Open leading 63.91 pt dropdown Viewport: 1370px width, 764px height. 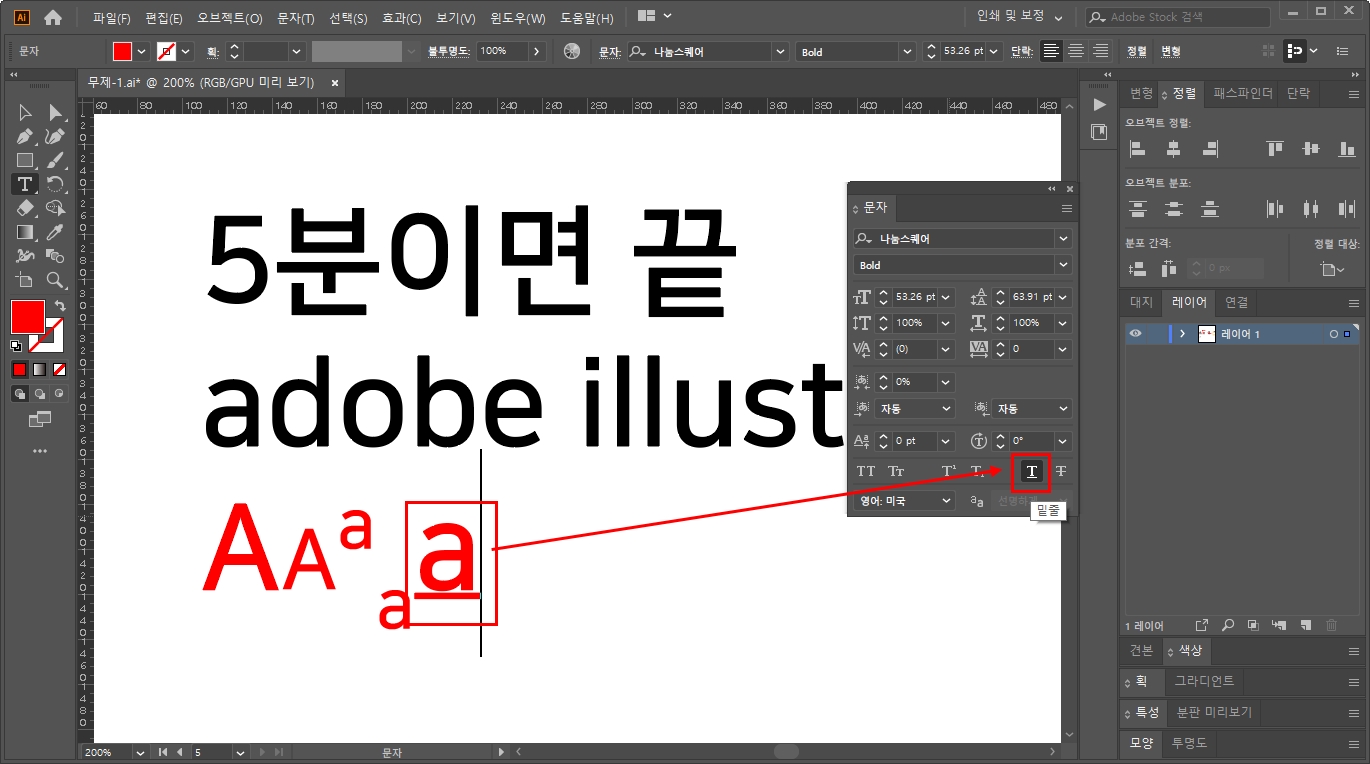point(1063,297)
